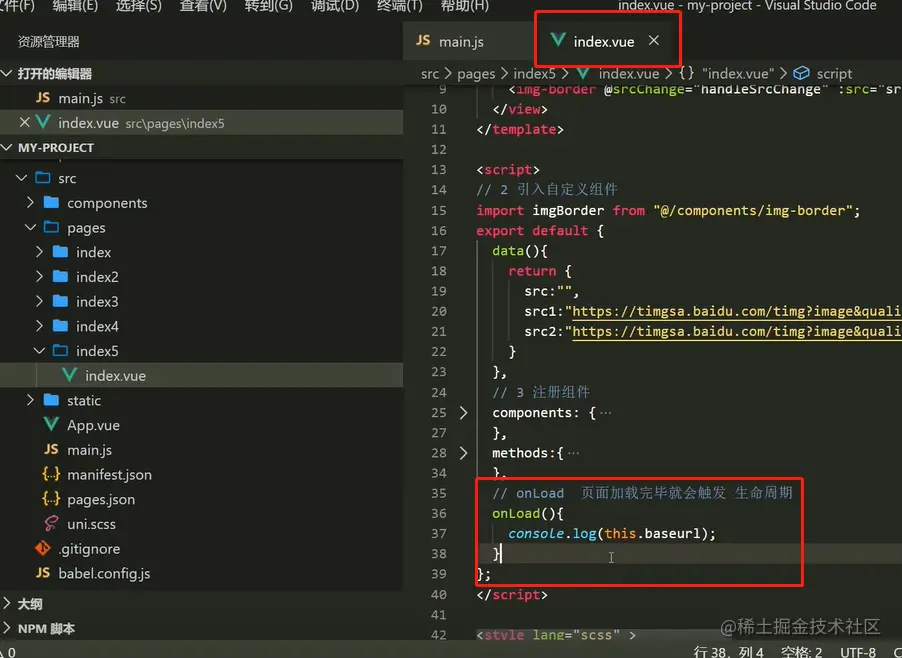Open the 转到(G) menu
The image size is (902, 658).
269,5
